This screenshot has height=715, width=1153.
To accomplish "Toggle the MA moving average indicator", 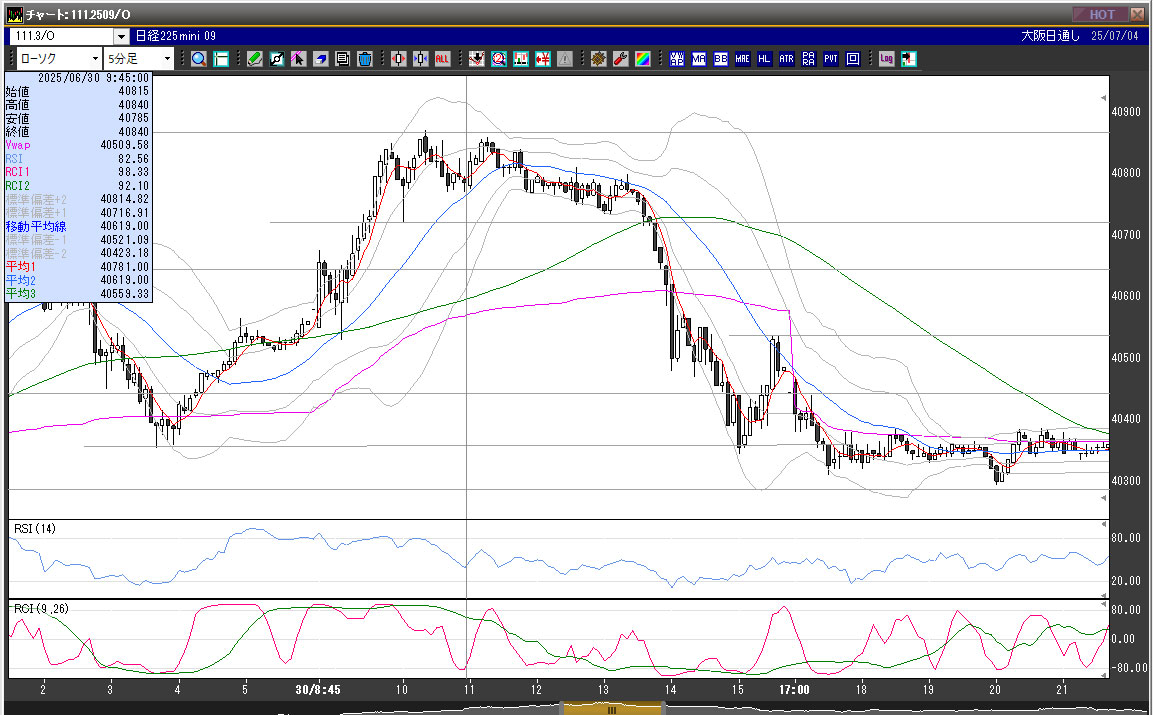I will (699, 59).
